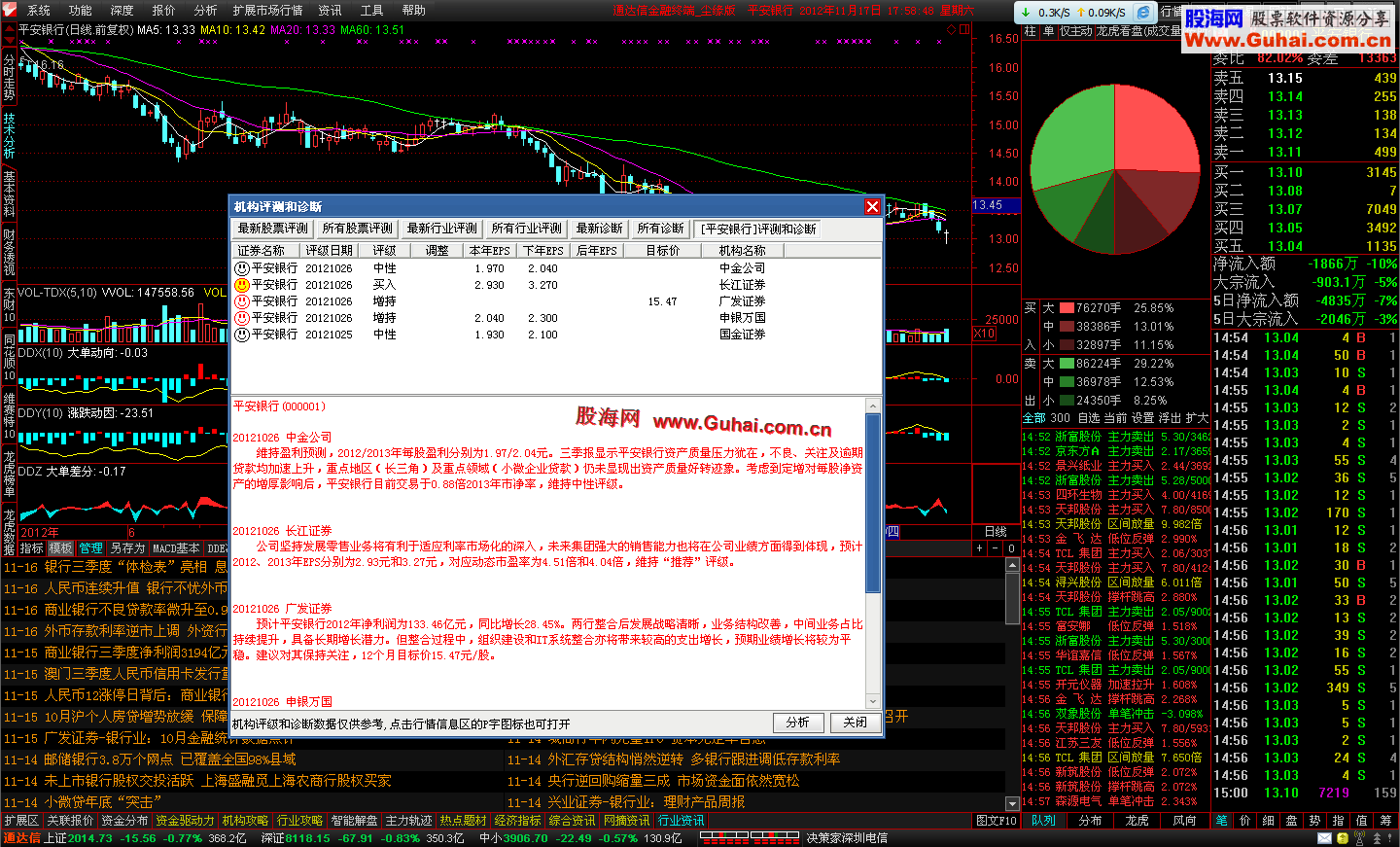Switch to 所有行业评测 tab
Image resolution: width=1400 pixels, height=847 pixels.
tap(527, 229)
